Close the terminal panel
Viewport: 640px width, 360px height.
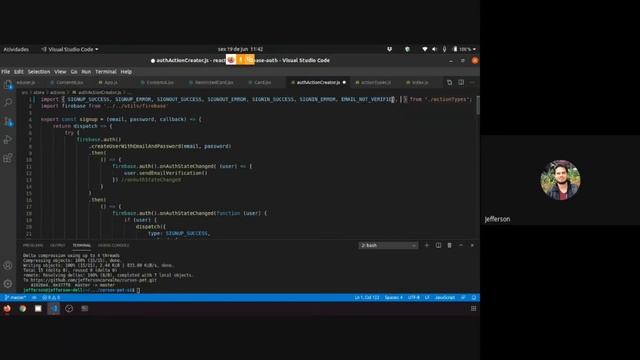coord(472,245)
